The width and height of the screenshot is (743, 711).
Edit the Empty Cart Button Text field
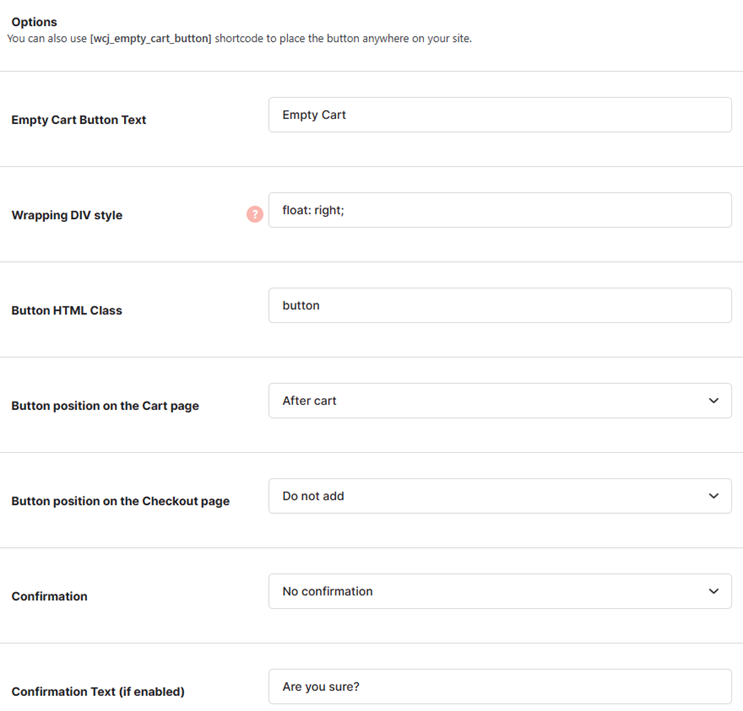pyautogui.click(x=500, y=115)
